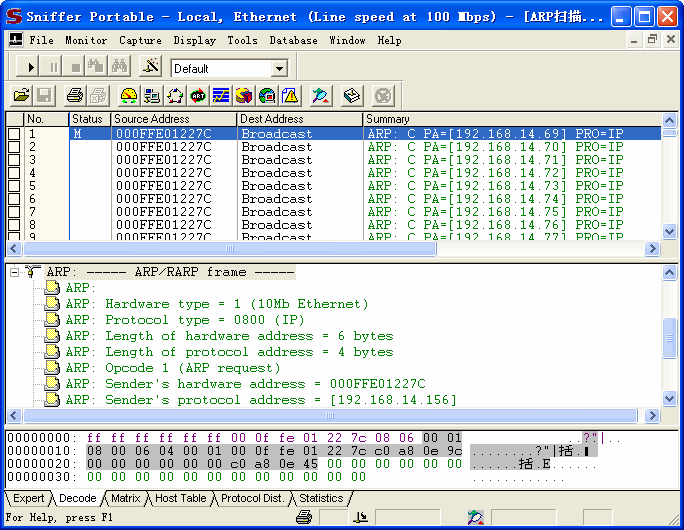Click the status bar capture filter icon
Image resolution: width=684 pixels, height=530 pixels.
(475, 517)
